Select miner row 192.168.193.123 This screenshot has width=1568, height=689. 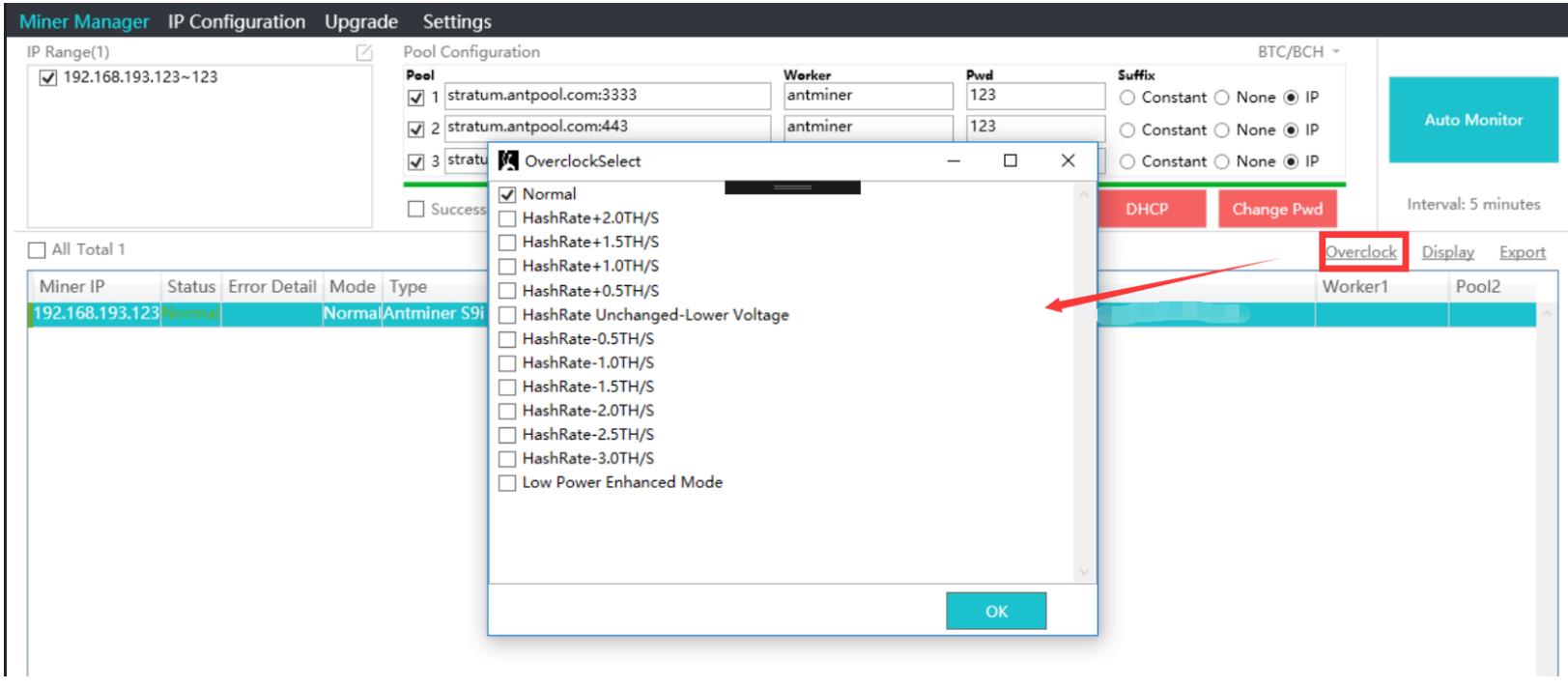(x=96, y=314)
